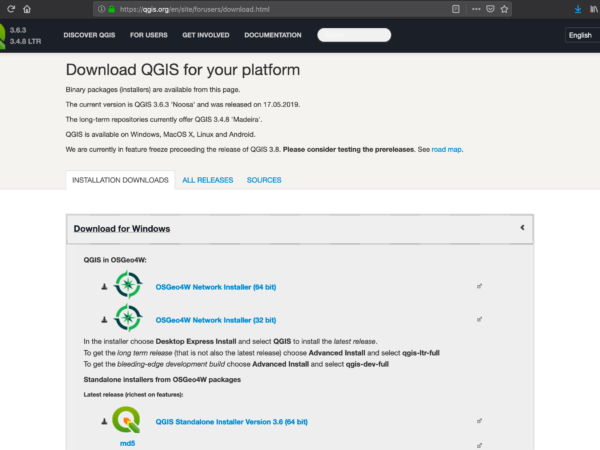Save page to Pocket icon
This screenshot has height=450, width=600.
[x=490, y=9]
